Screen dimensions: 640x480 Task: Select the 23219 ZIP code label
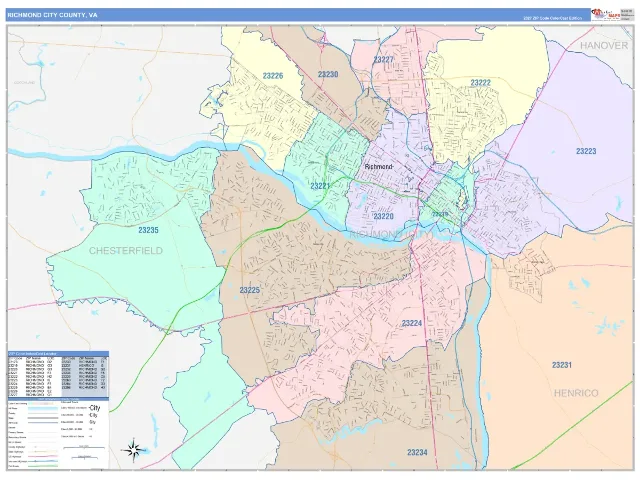440,214
